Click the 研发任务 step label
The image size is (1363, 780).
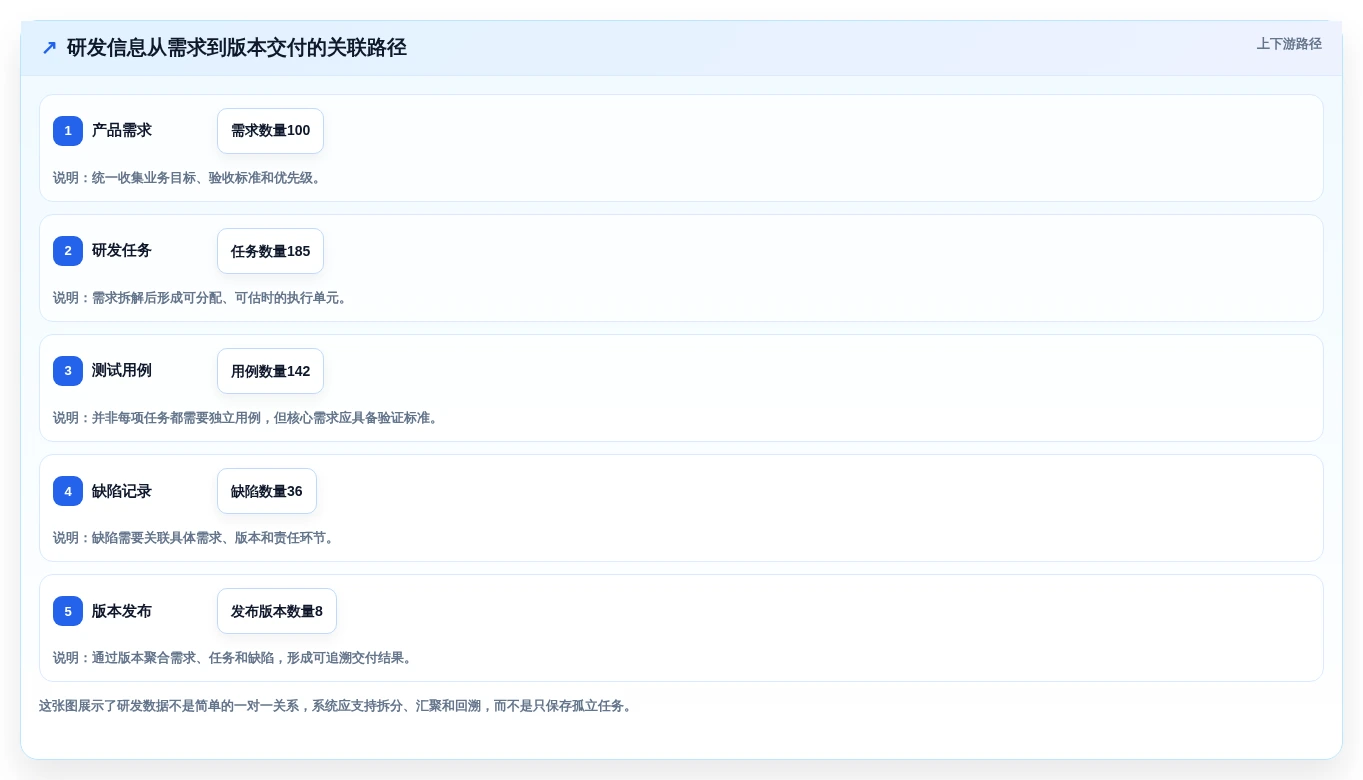[x=122, y=251]
